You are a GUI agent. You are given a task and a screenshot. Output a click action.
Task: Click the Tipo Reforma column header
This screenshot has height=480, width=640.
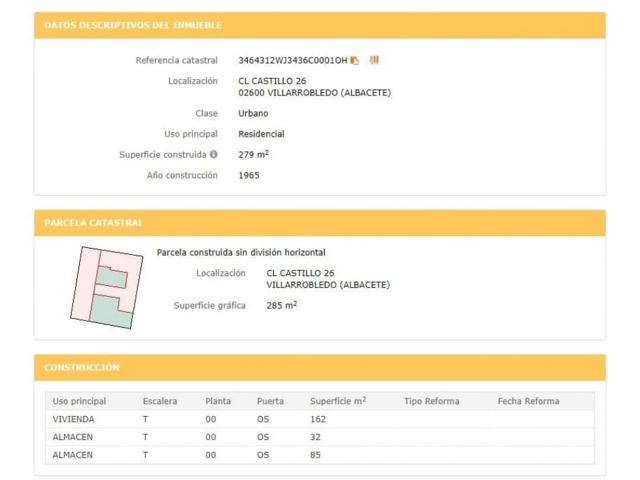pyautogui.click(x=432, y=401)
